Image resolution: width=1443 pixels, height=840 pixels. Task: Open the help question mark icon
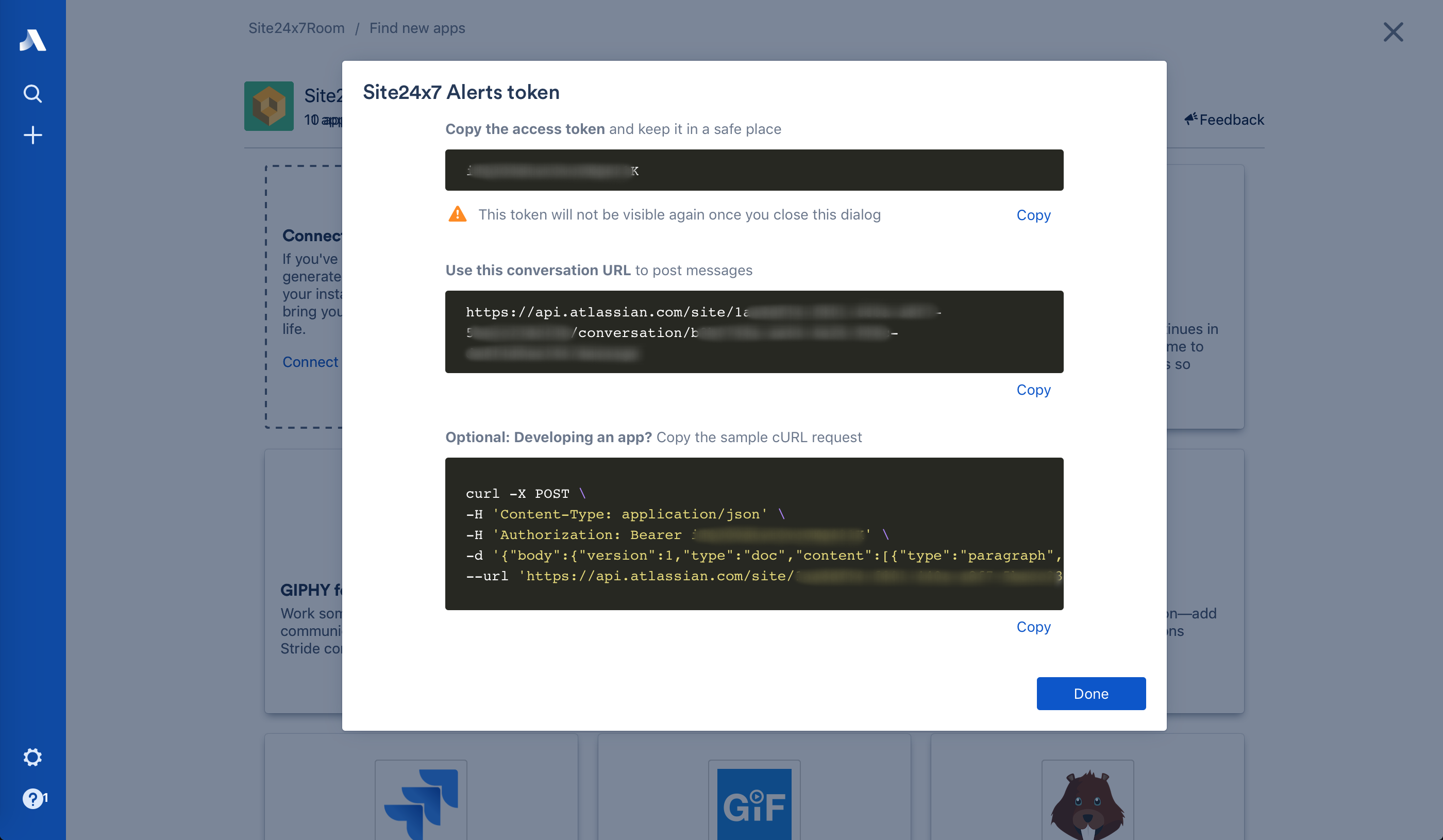click(32, 798)
